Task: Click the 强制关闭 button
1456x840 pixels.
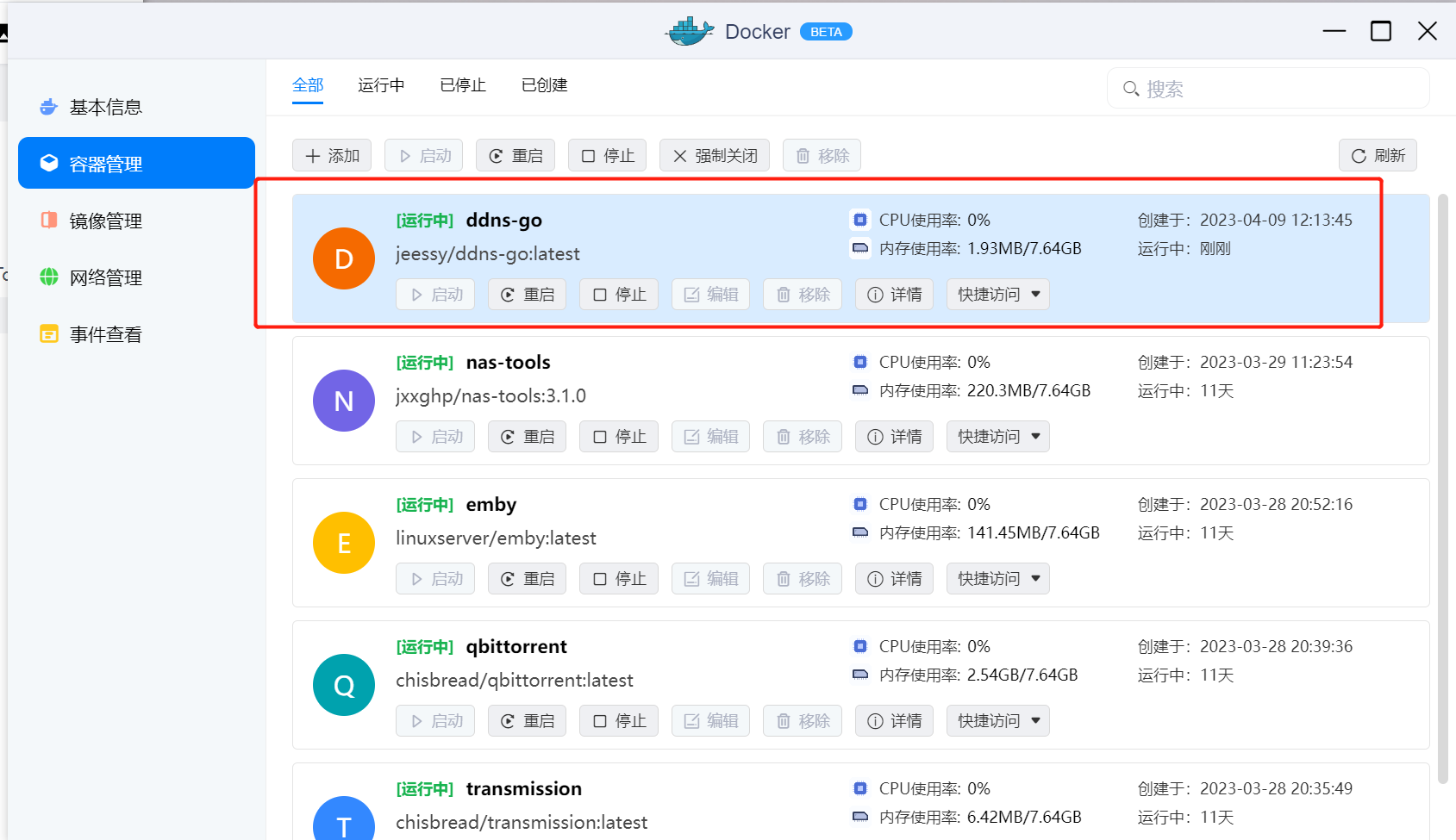Action: tap(715, 156)
